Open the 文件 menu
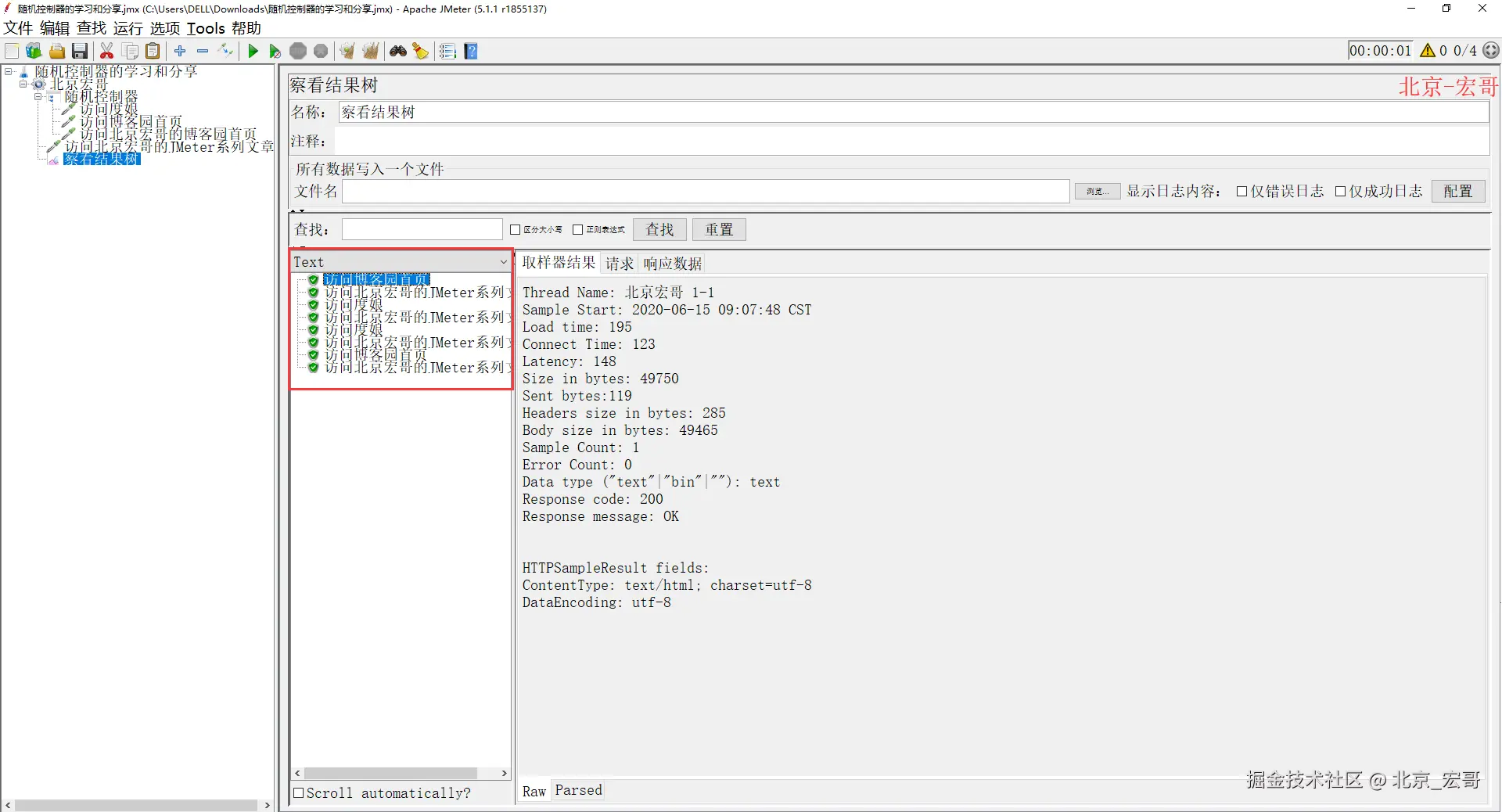This screenshot has width=1502, height=812. 18,28
